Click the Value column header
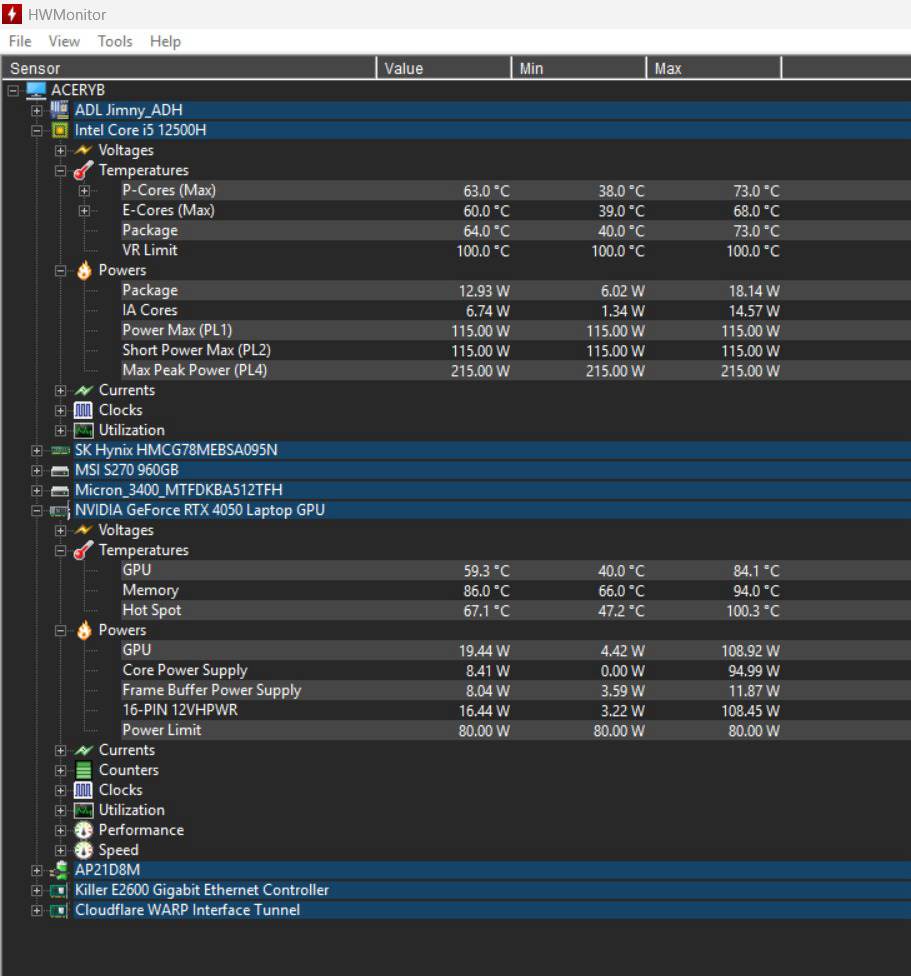This screenshot has height=976, width=911. click(444, 68)
